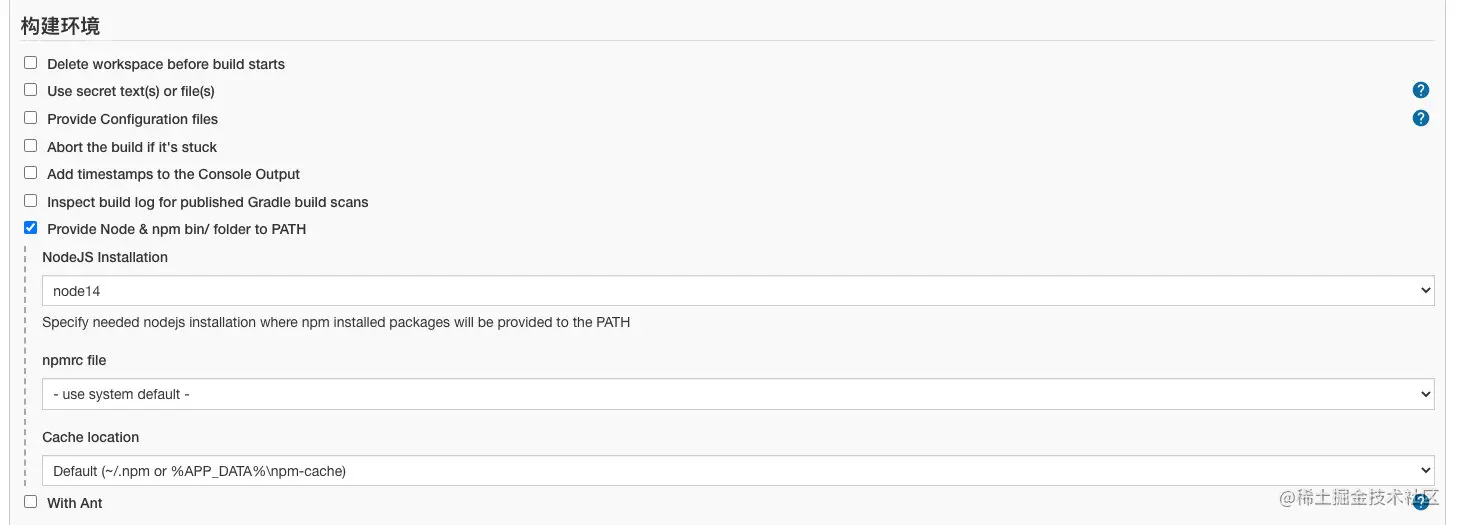Image resolution: width=1457 pixels, height=525 pixels.
Task: Enable Delete workspace before build starts
Action: (x=31, y=63)
